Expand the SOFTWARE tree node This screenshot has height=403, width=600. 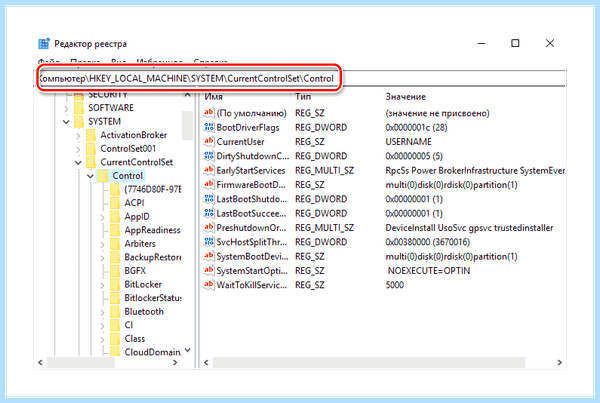click(x=66, y=108)
